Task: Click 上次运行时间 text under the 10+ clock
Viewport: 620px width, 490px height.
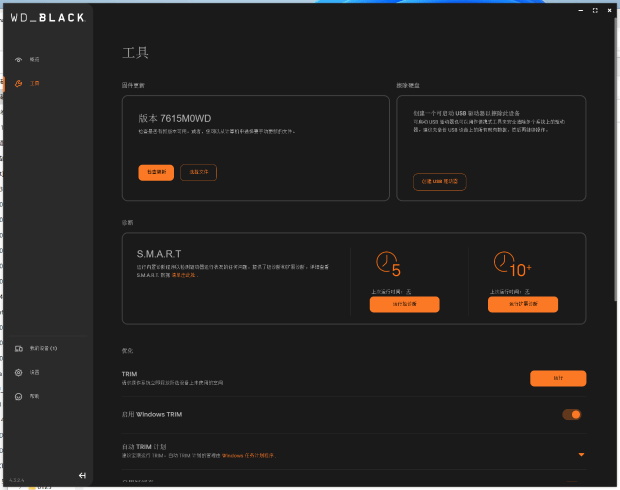Action: pos(510,292)
